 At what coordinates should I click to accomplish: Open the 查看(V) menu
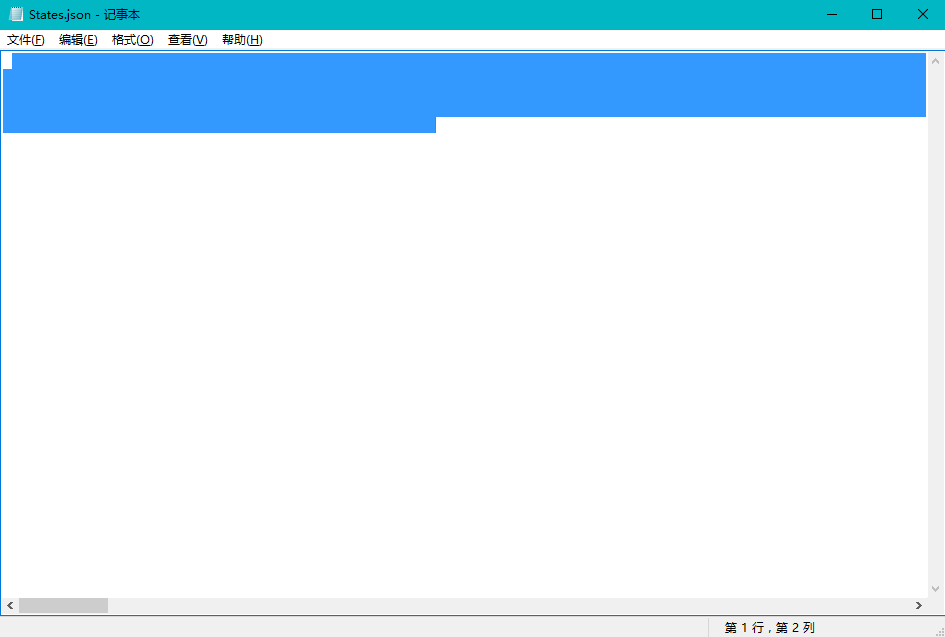coord(187,40)
